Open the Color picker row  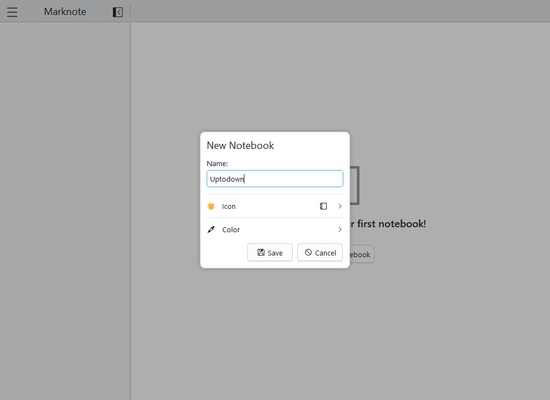[x=275, y=229]
